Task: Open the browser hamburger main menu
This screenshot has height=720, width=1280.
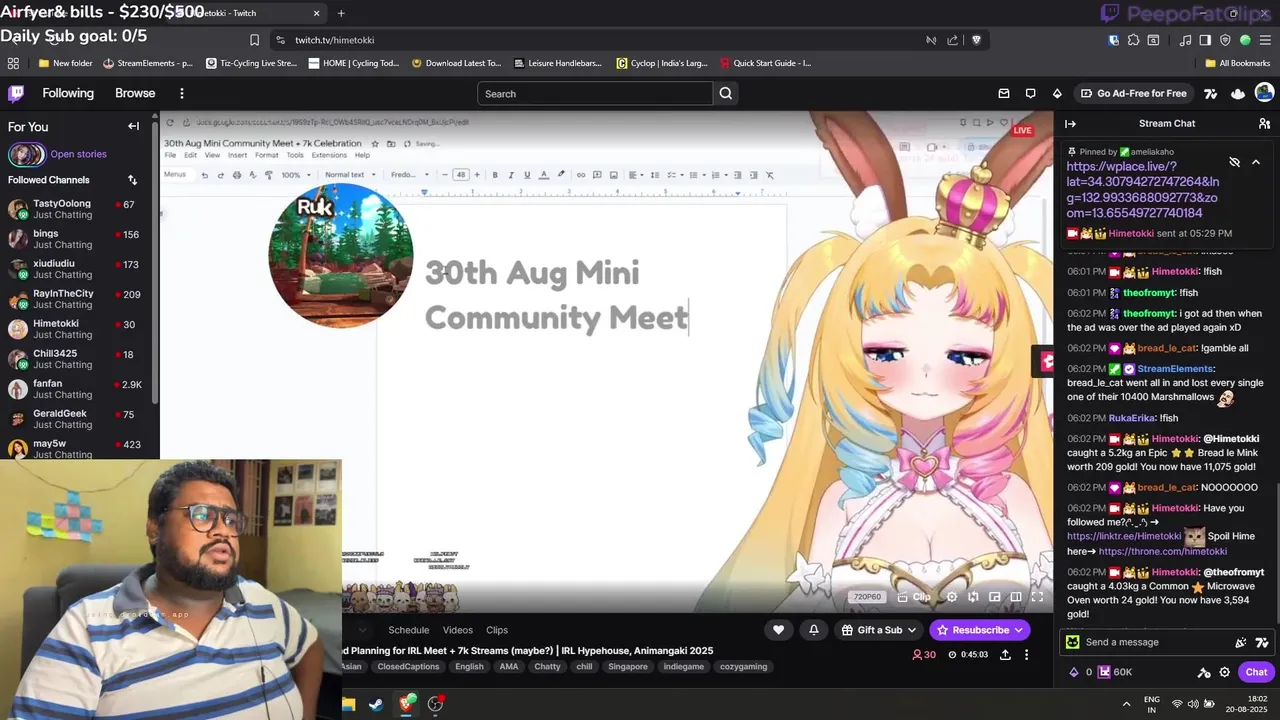Action: coord(1265,40)
